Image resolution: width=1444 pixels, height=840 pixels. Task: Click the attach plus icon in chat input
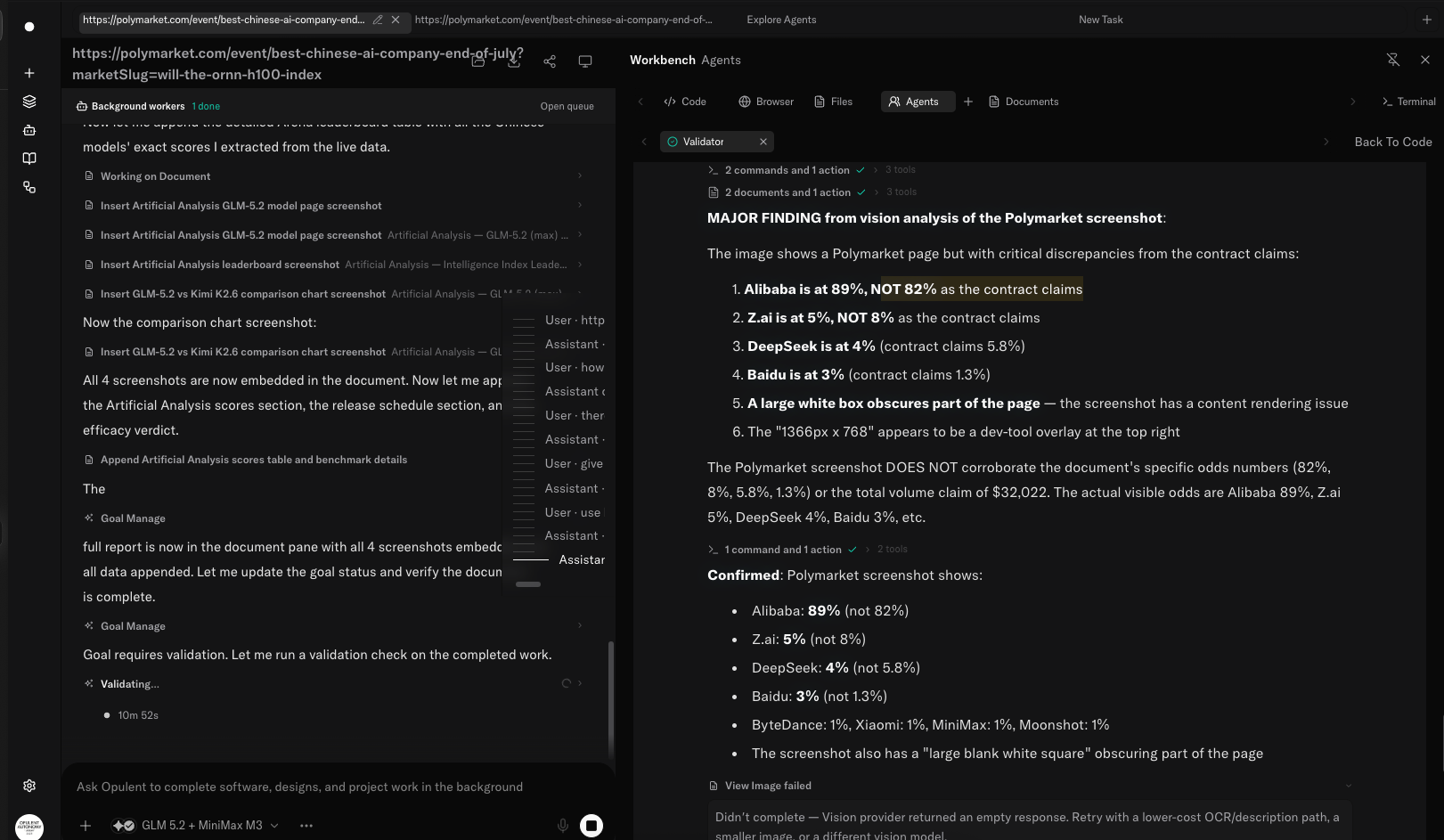coord(86,826)
